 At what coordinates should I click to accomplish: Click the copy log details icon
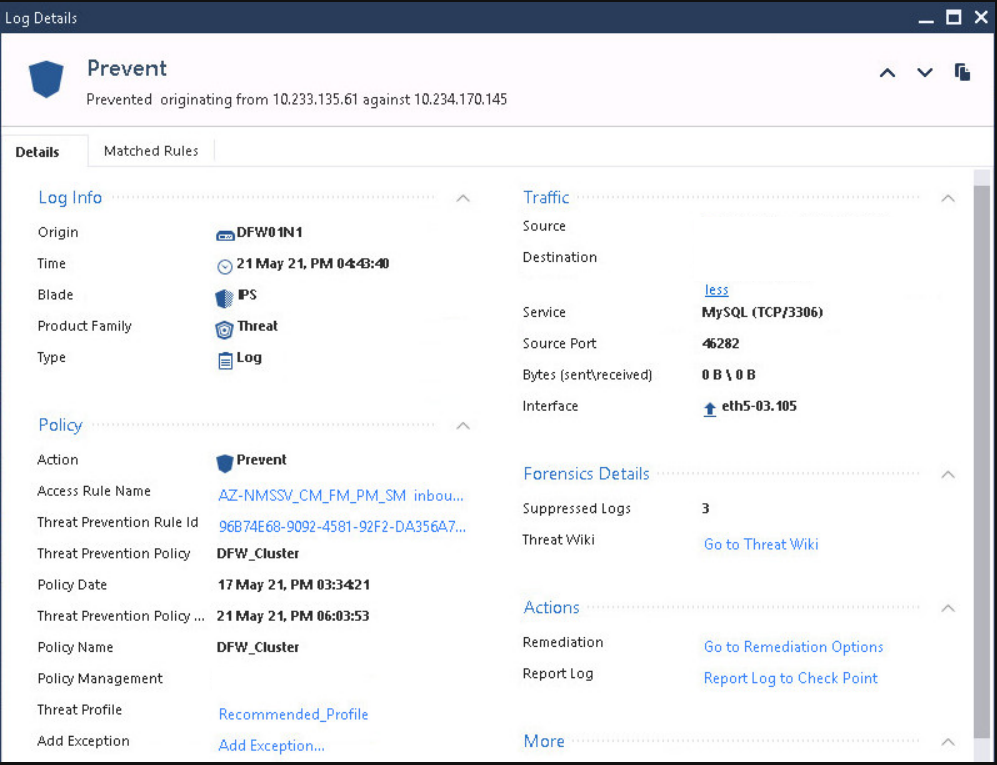[x=962, y=72]
